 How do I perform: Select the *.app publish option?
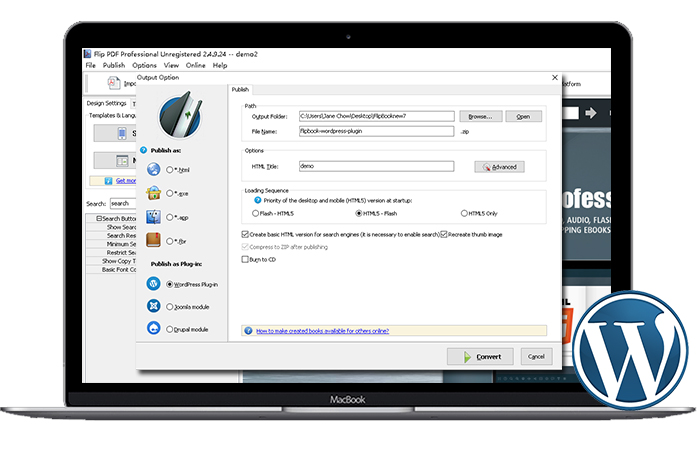click(x=170, y=217)
